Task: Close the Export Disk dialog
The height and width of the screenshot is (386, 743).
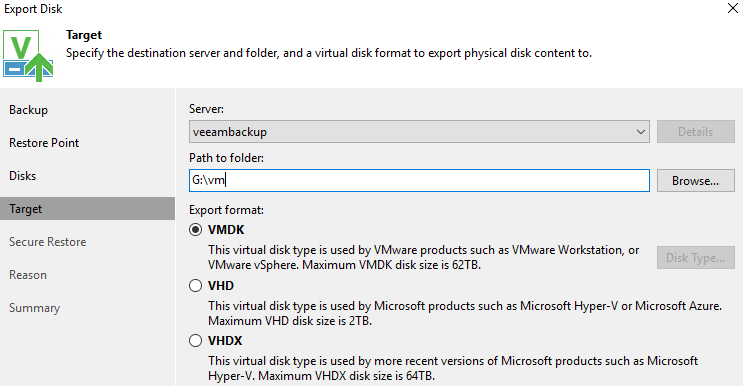Action: coord(733,8)
